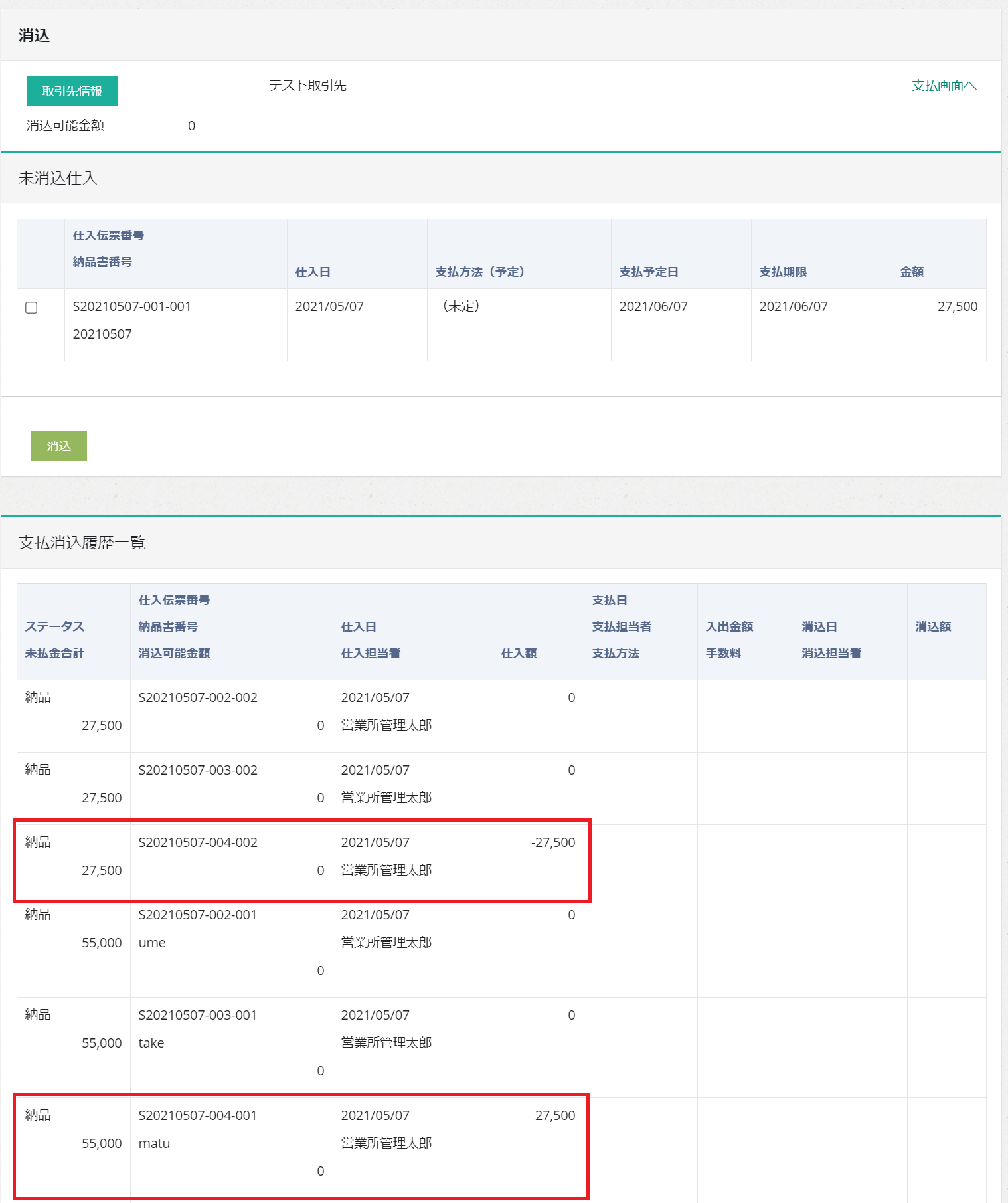Click the 27,500 amount in 未消込仕入 table
1008x1203 pixels.
(x=957, y=306)
